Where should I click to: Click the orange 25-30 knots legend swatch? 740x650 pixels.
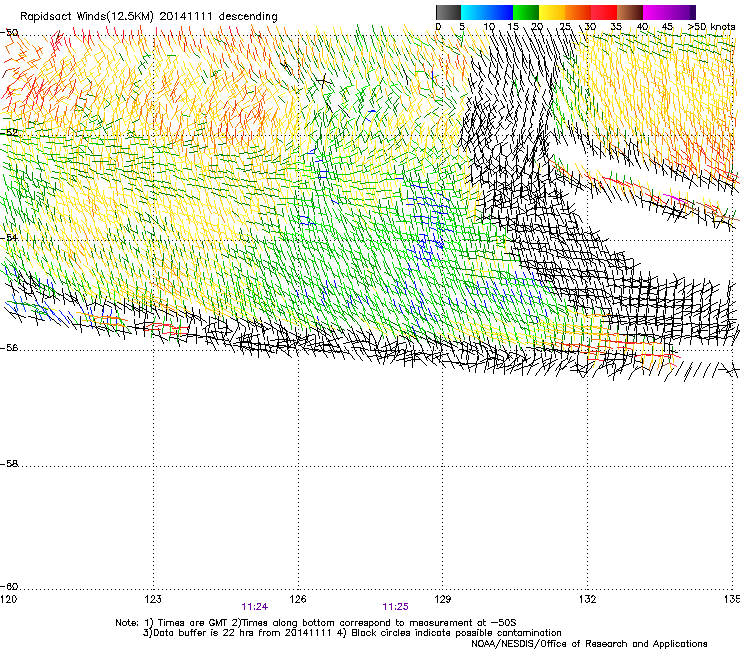(x=578, y=12)
